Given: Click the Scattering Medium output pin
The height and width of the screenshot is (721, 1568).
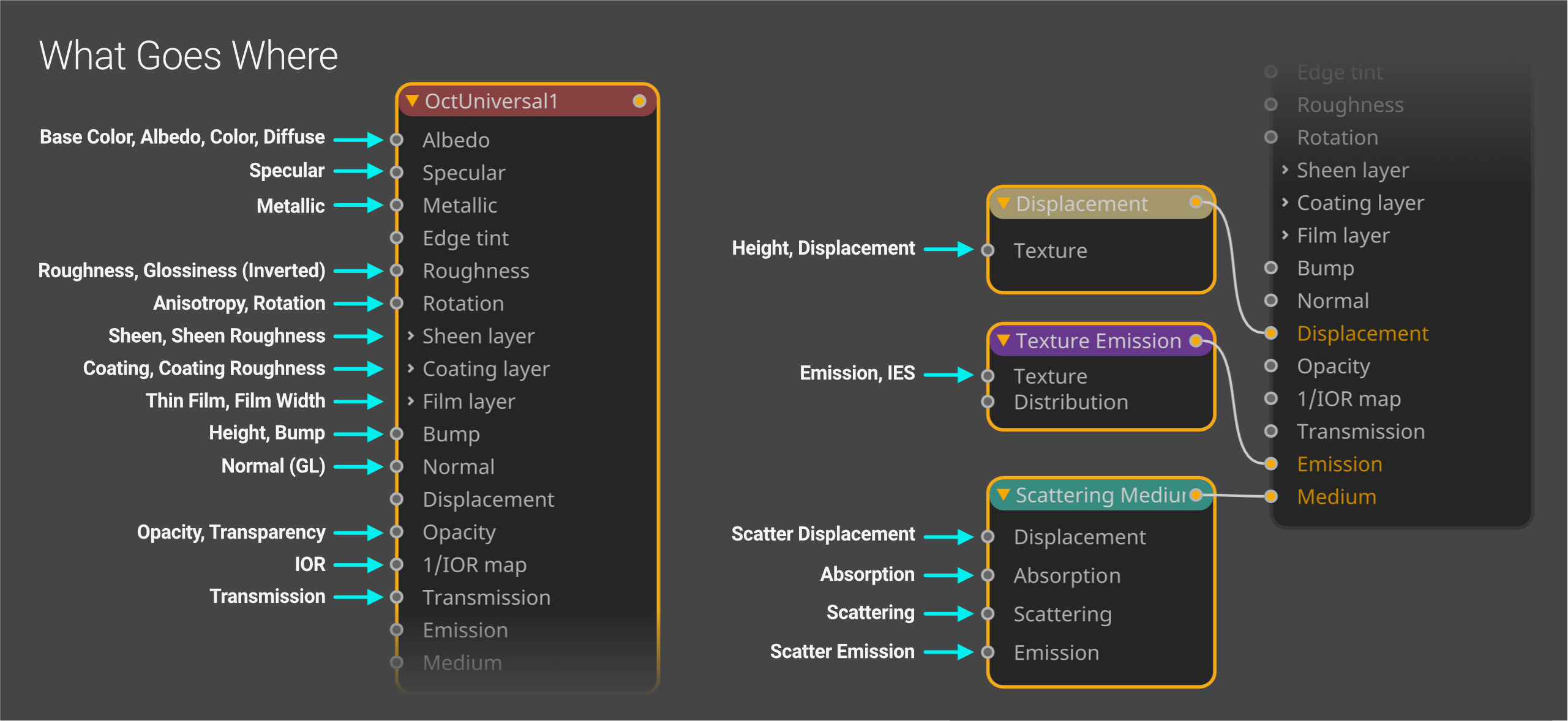Looking at the screenshot, I should 1196,495.
